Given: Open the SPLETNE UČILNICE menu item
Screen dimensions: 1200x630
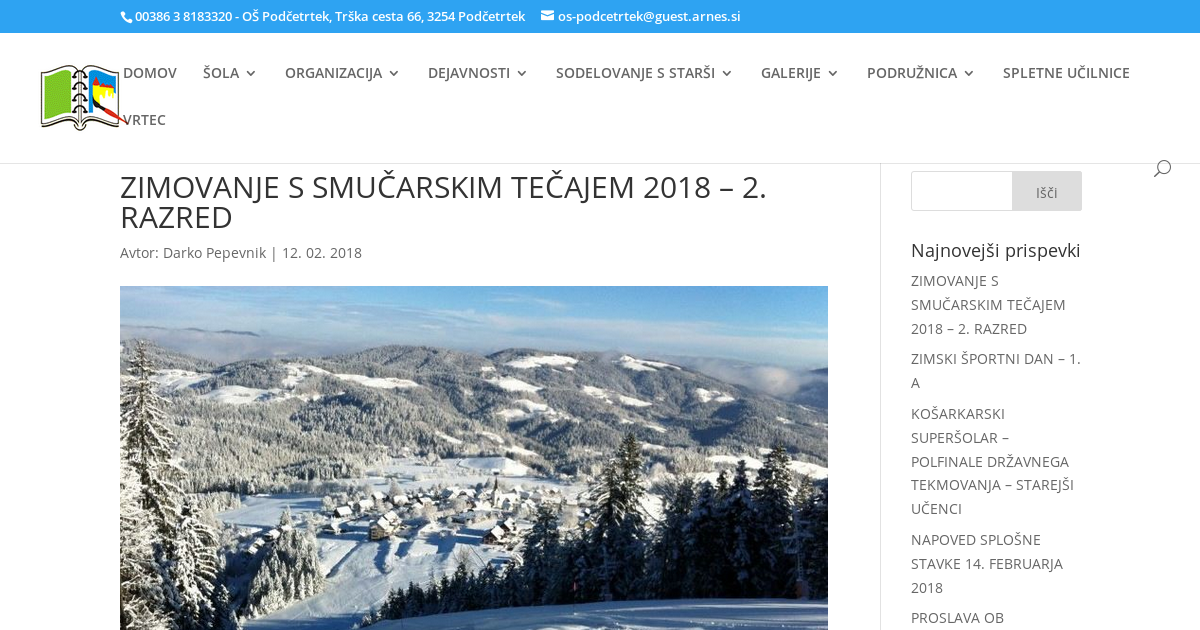Looking at the screenshot, I should 1066,73.
